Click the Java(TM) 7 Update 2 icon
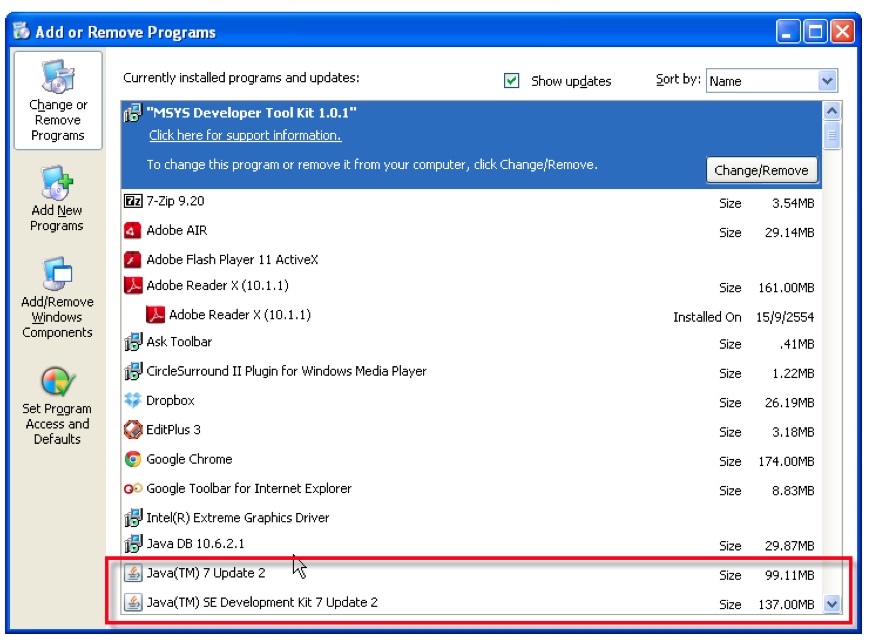This screenshot has width=870, height=642. click(133, 573)
